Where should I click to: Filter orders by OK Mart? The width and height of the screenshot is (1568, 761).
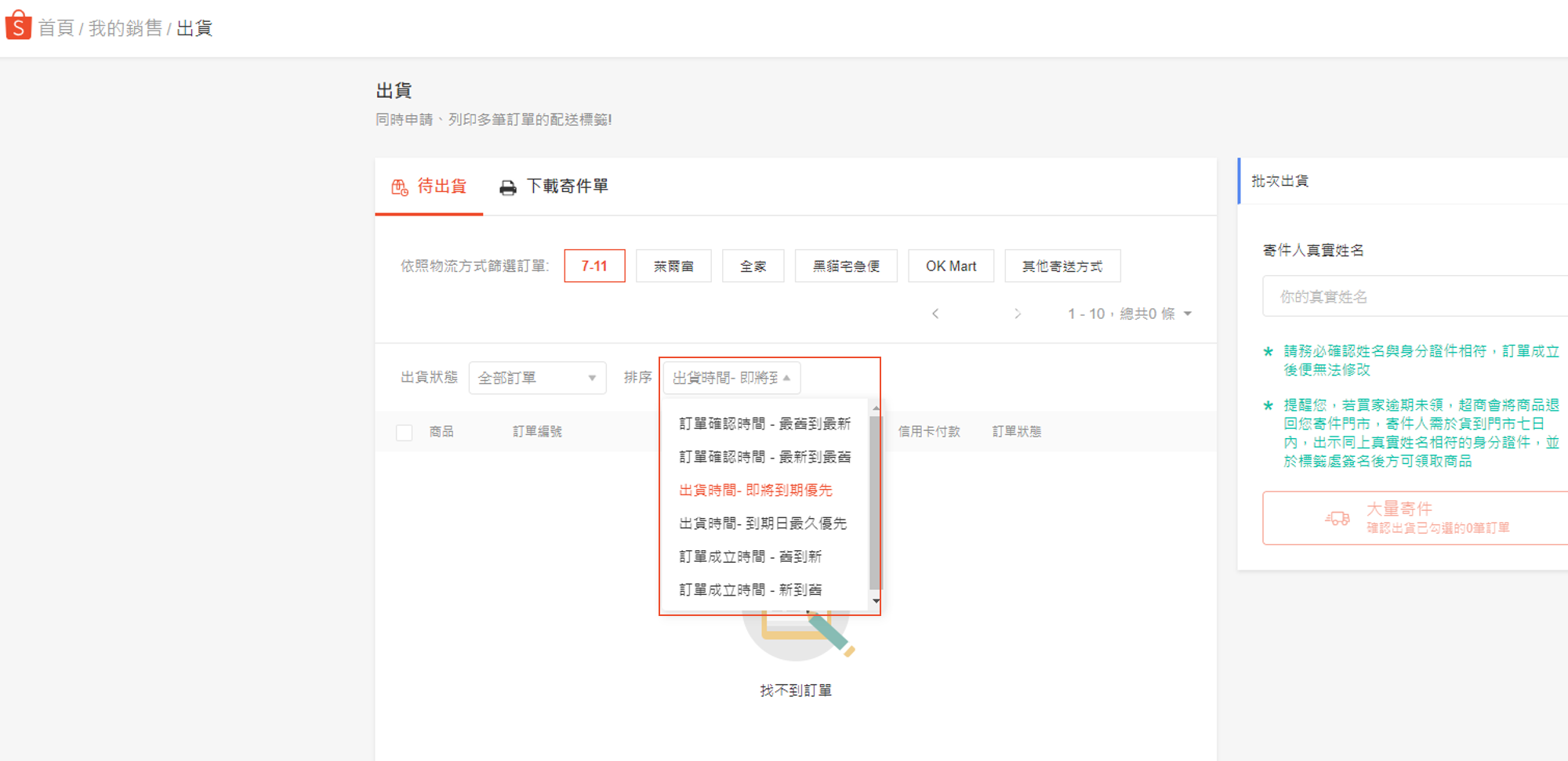950,266
